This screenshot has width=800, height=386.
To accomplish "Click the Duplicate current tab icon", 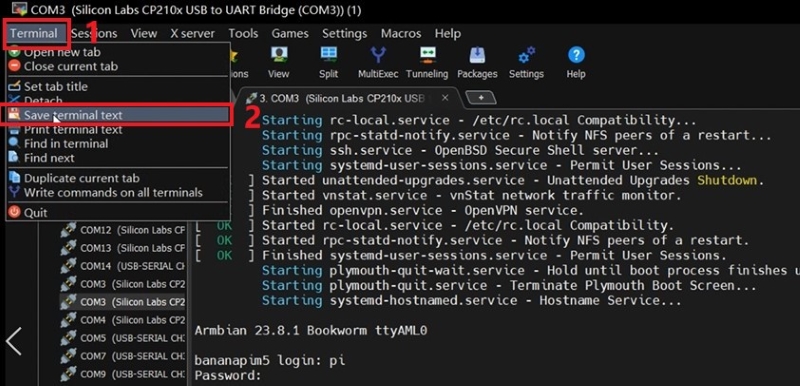I will [x=15, y=178].
